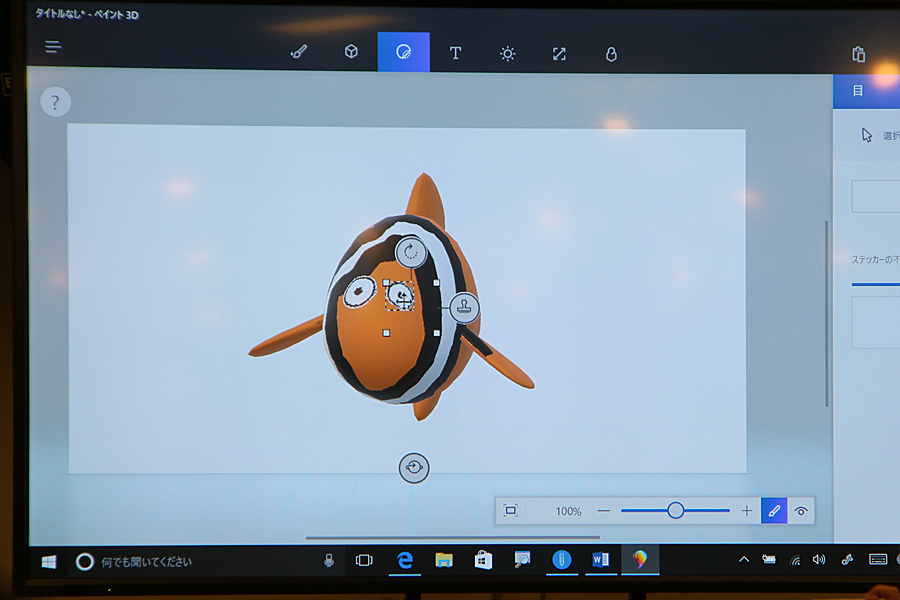Image resolution: width=900 pixels, height=600 pixels.
Task: Expand the hidden tray icons chevron
Action: (x=744, y=559)
